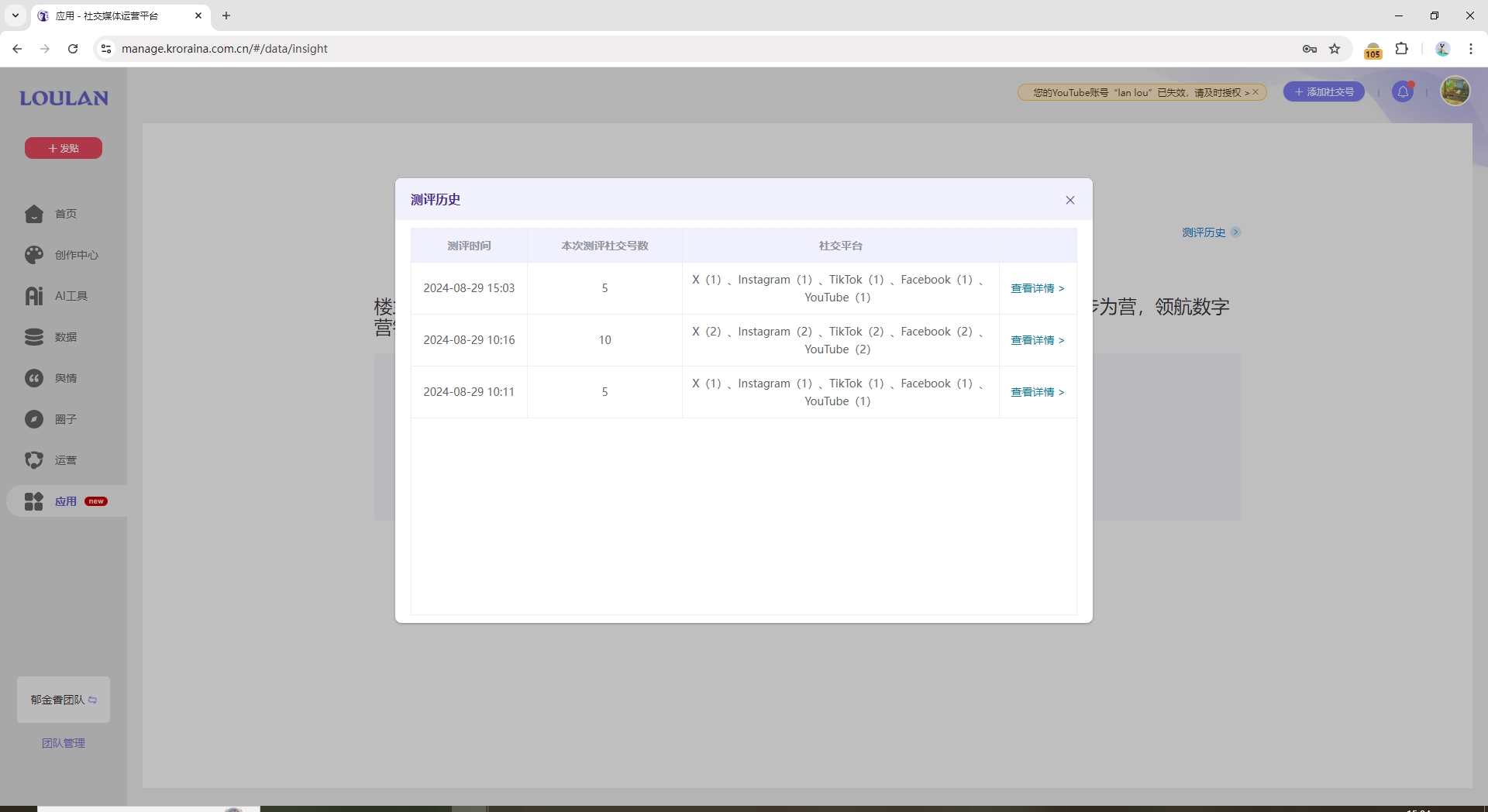The width and height of the screenshot is (1488, 812).
Task: View details for 2024-08-29 15:03 evaluation
Action: click(x=1038, y=288)
